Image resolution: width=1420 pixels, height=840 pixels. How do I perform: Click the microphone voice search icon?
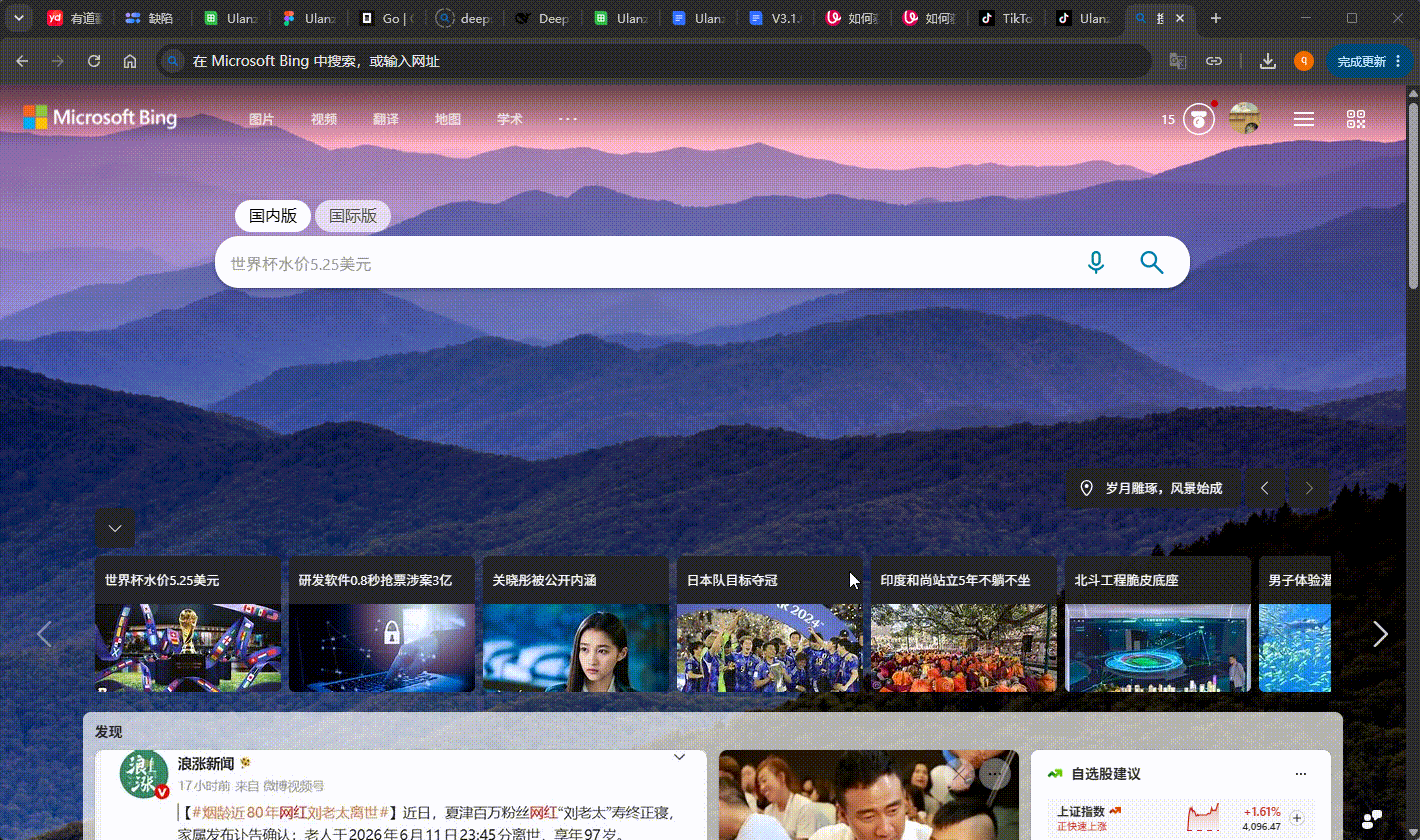click(1096, 262)
